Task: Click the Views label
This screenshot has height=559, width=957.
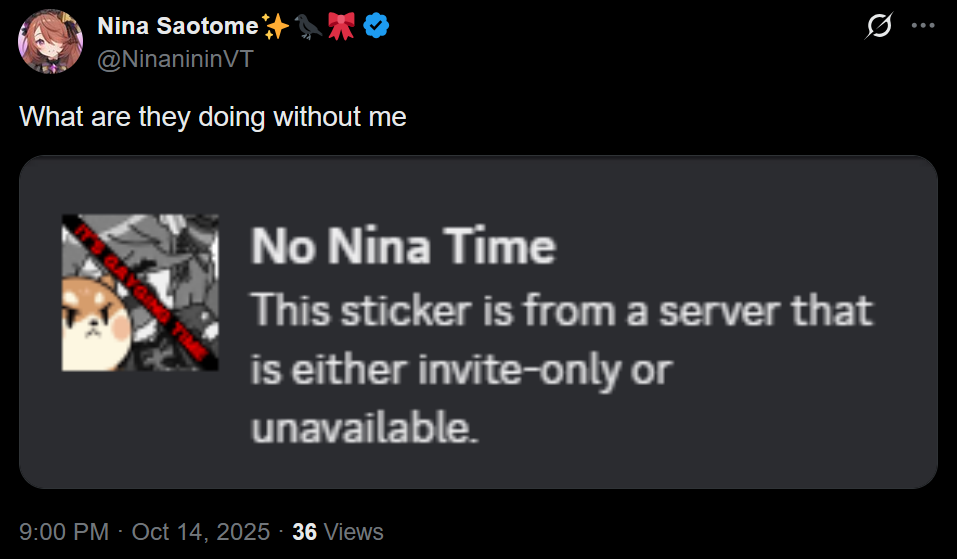Action: pos(353,532)
